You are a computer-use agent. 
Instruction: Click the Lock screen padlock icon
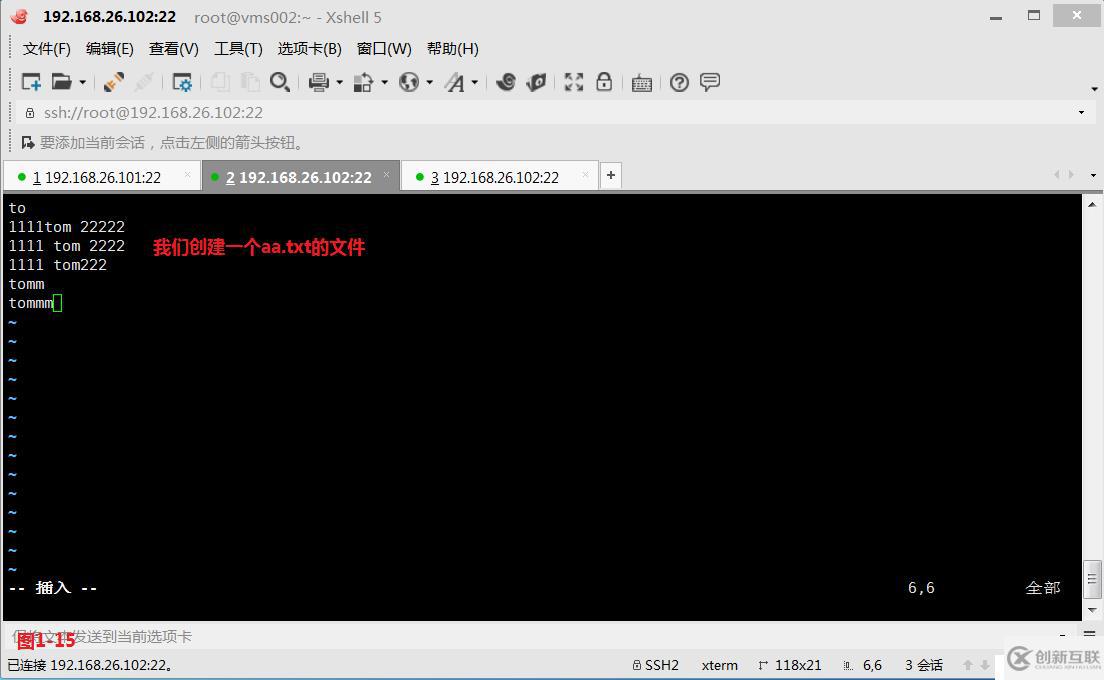[604, 82]
